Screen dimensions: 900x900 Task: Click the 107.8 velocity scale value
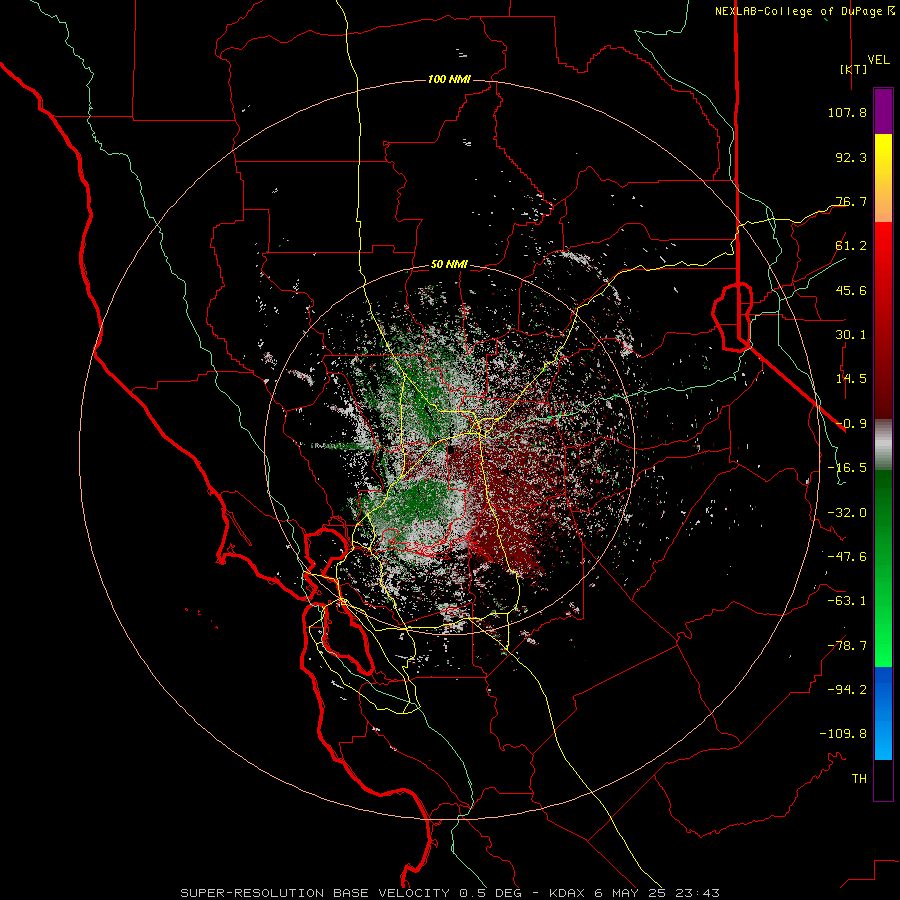point(847,112)
